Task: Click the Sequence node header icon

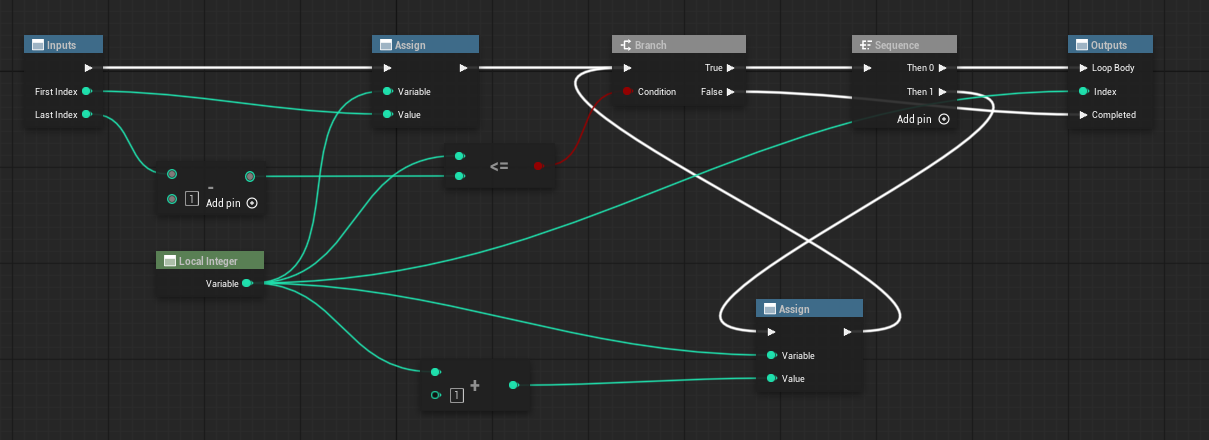Action: pos(865,45)
